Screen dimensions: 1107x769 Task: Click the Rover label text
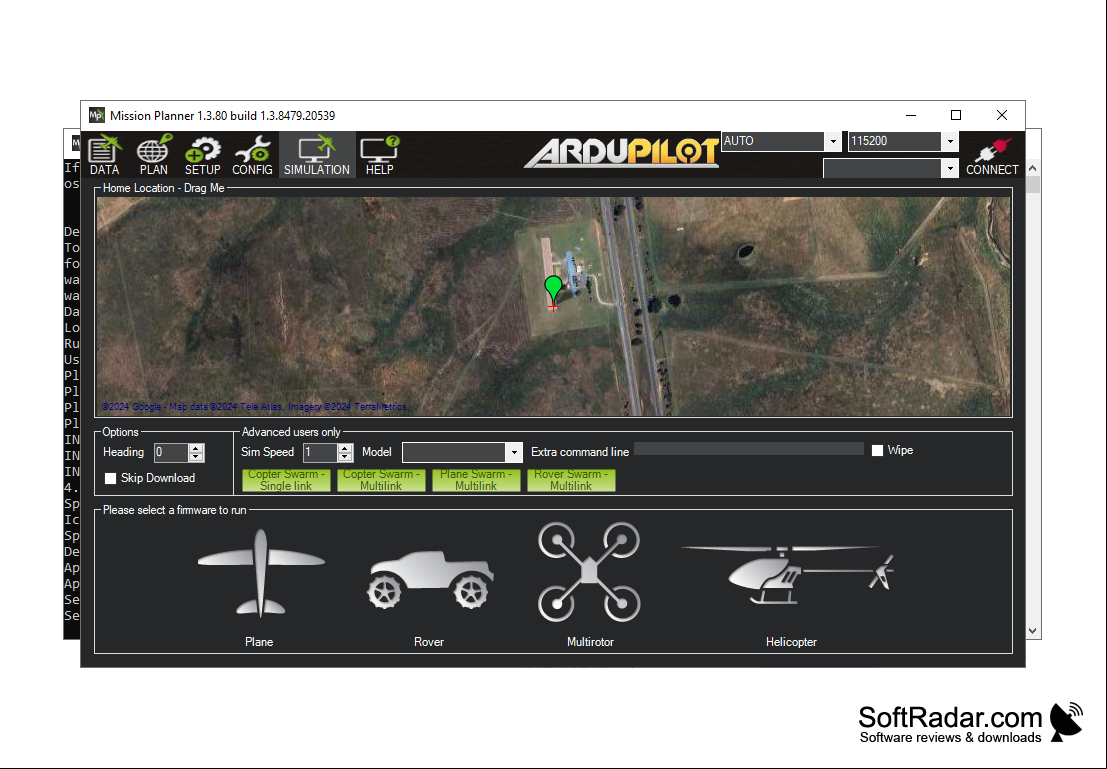pyautogui.click(x=429, y=642)
